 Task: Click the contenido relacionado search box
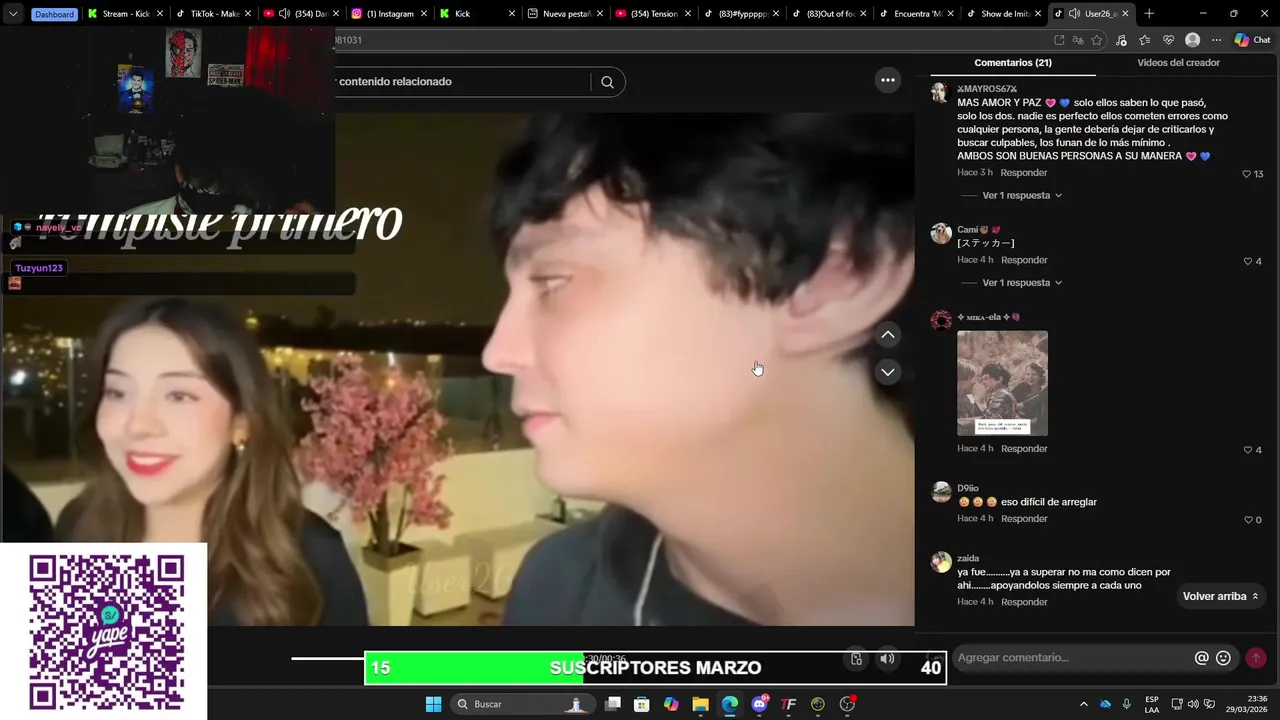(463, 82)
